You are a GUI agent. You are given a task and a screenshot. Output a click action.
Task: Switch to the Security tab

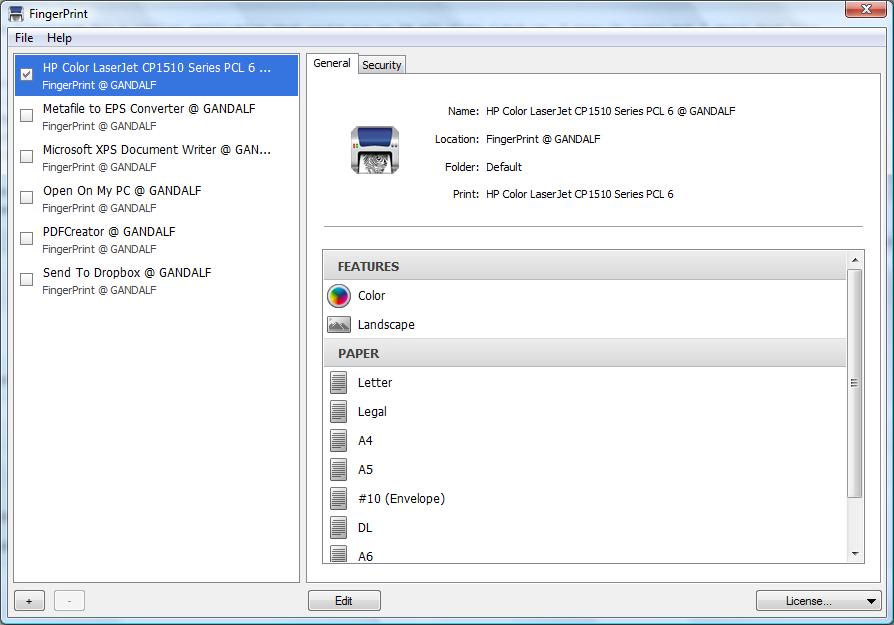382,65
